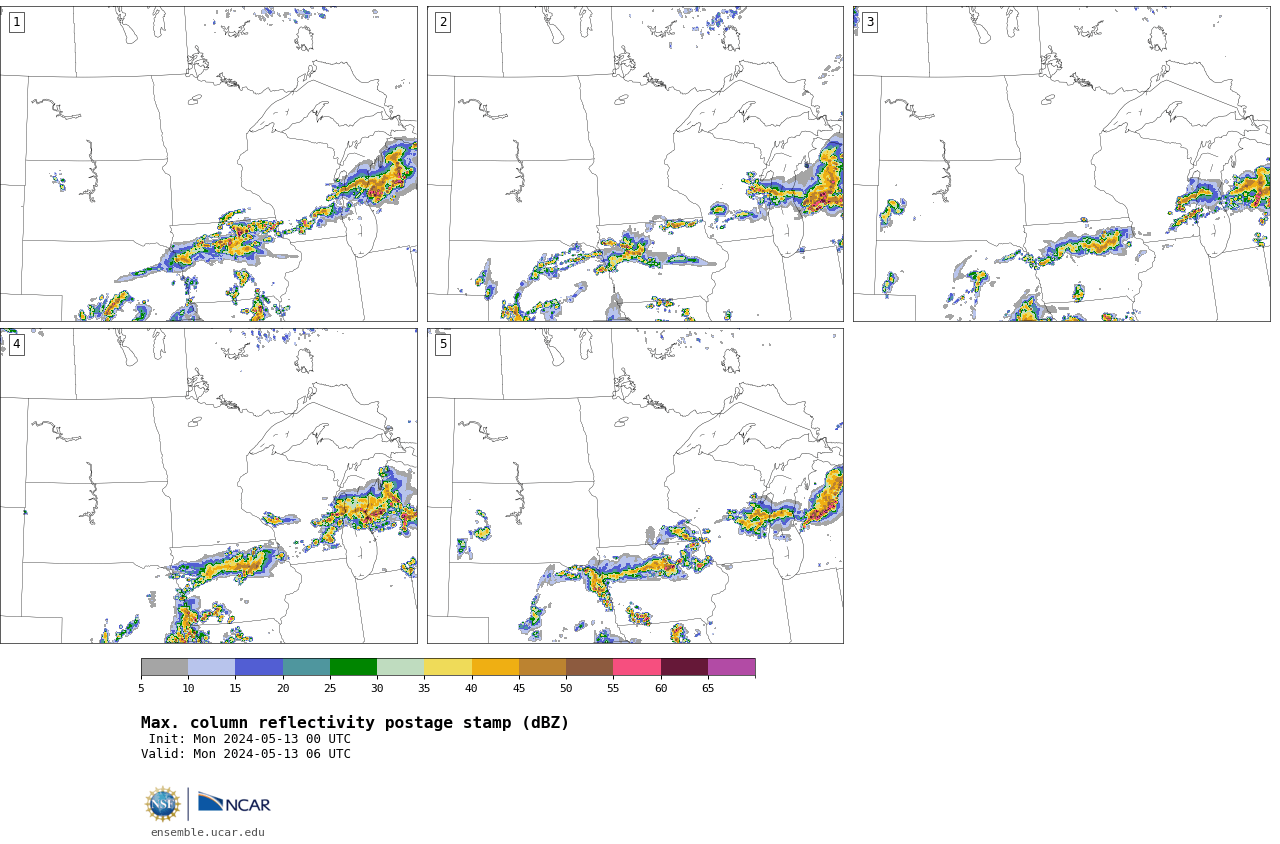Viewport: 1280px width, 844px height.
Task: Click the dark green 25-30 dBZ swatch
Action: pyautogui.click(x=353, y=667)
